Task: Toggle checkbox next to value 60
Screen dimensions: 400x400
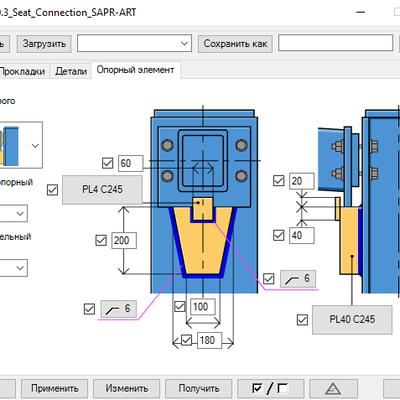Action: pos(108,163)
